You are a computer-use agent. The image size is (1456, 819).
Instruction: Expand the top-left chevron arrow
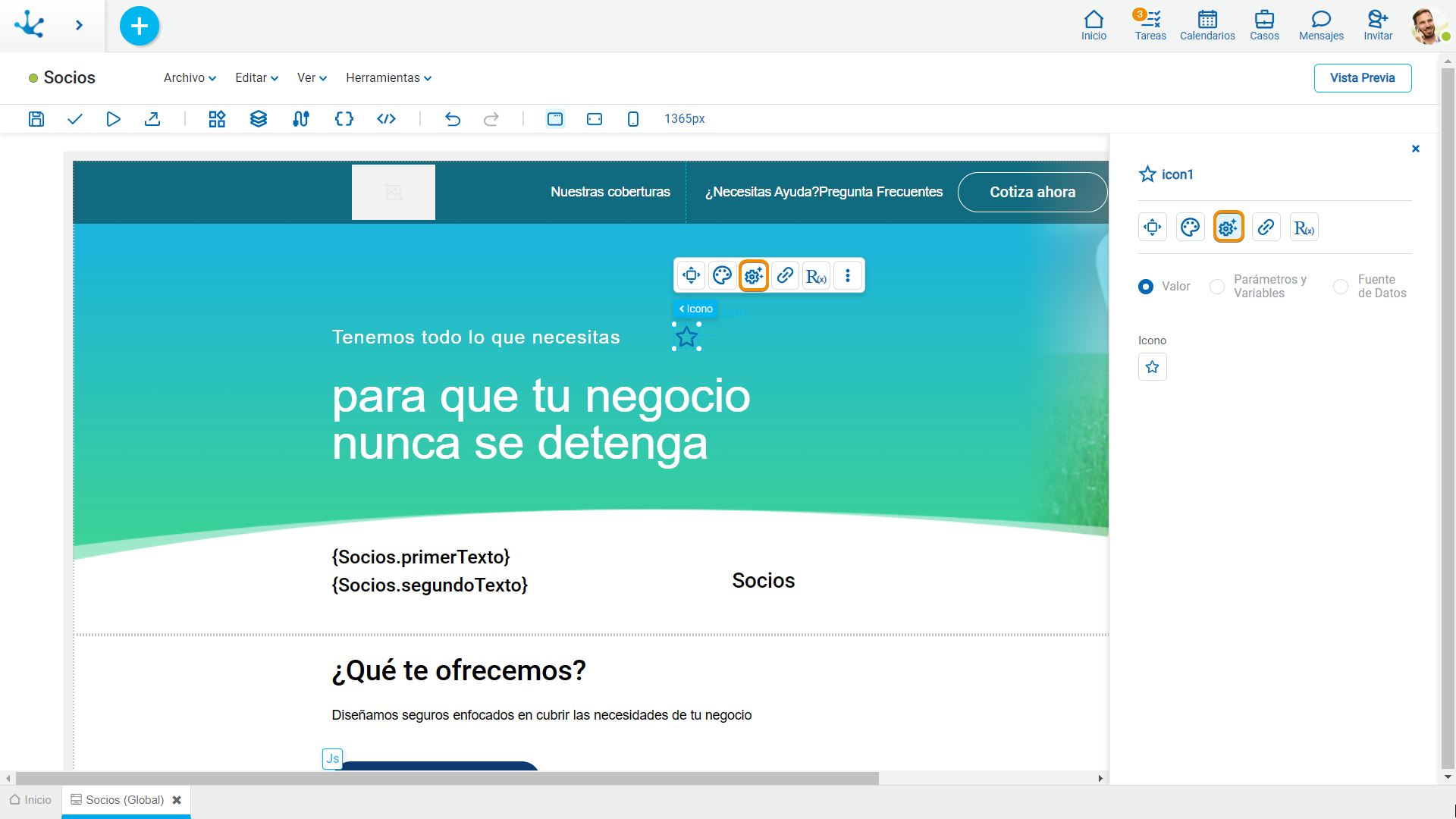tap(79, 26)
